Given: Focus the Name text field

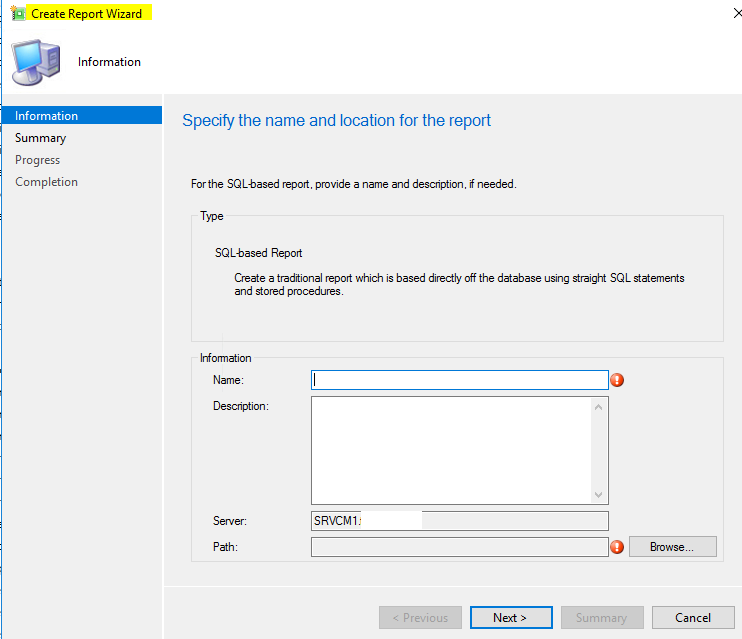Looking at the screenshot, I should point(459,380).
